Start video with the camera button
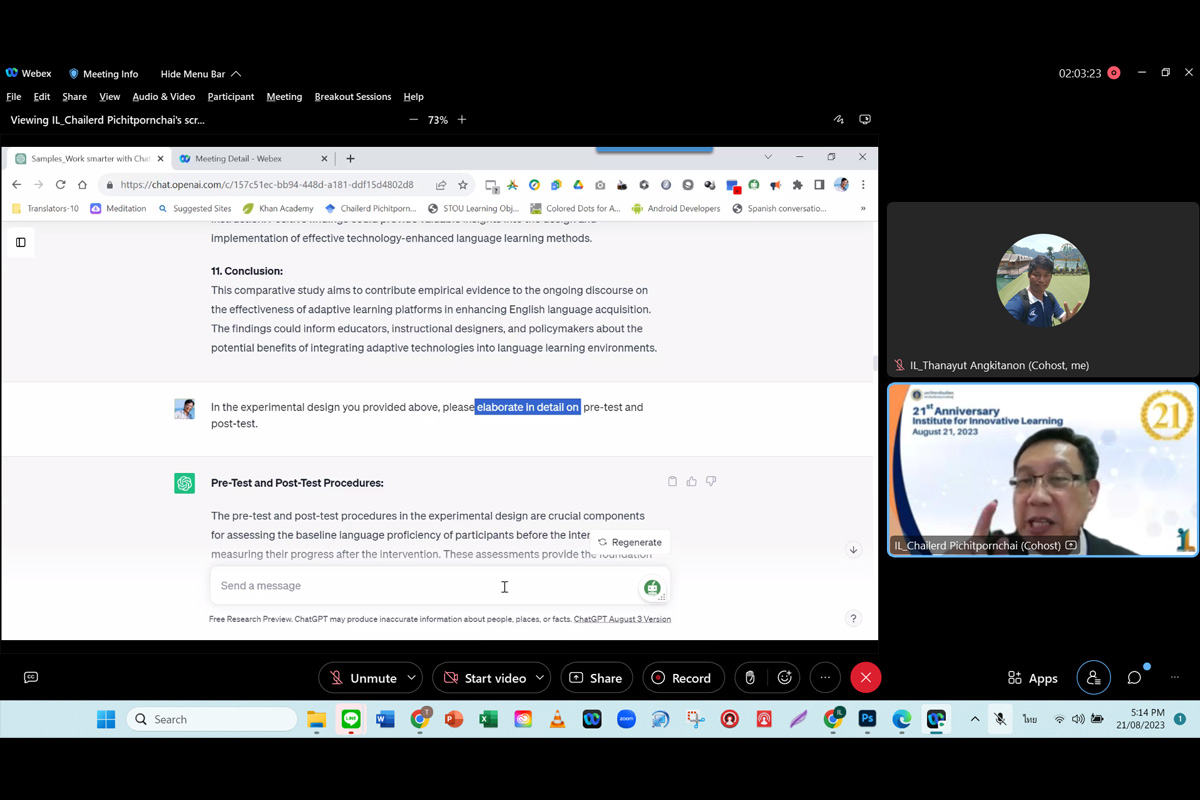 click(485, 678)
